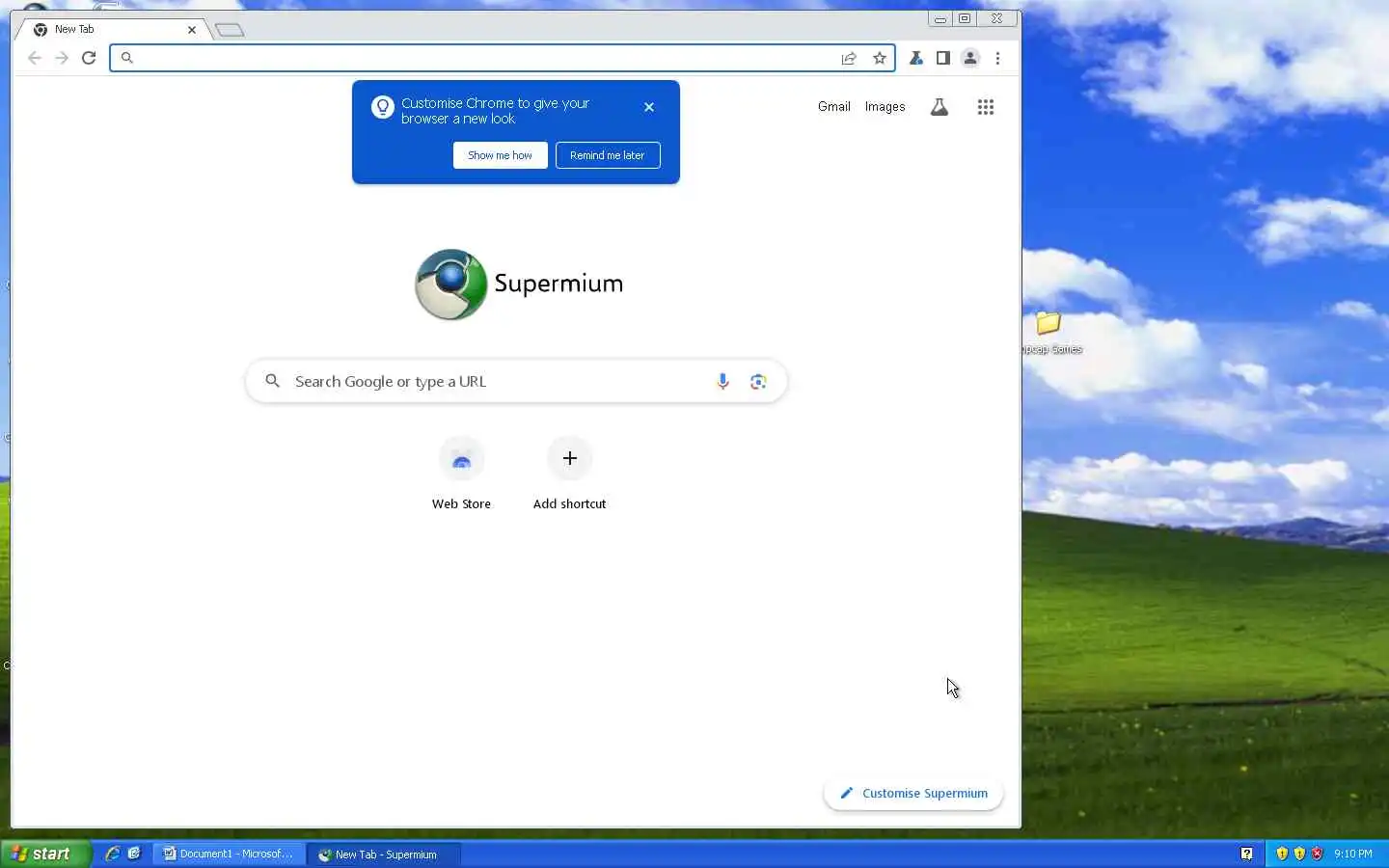Reload the page
This screenshot has width=1389, height=868.
click(x=89, y=58)
